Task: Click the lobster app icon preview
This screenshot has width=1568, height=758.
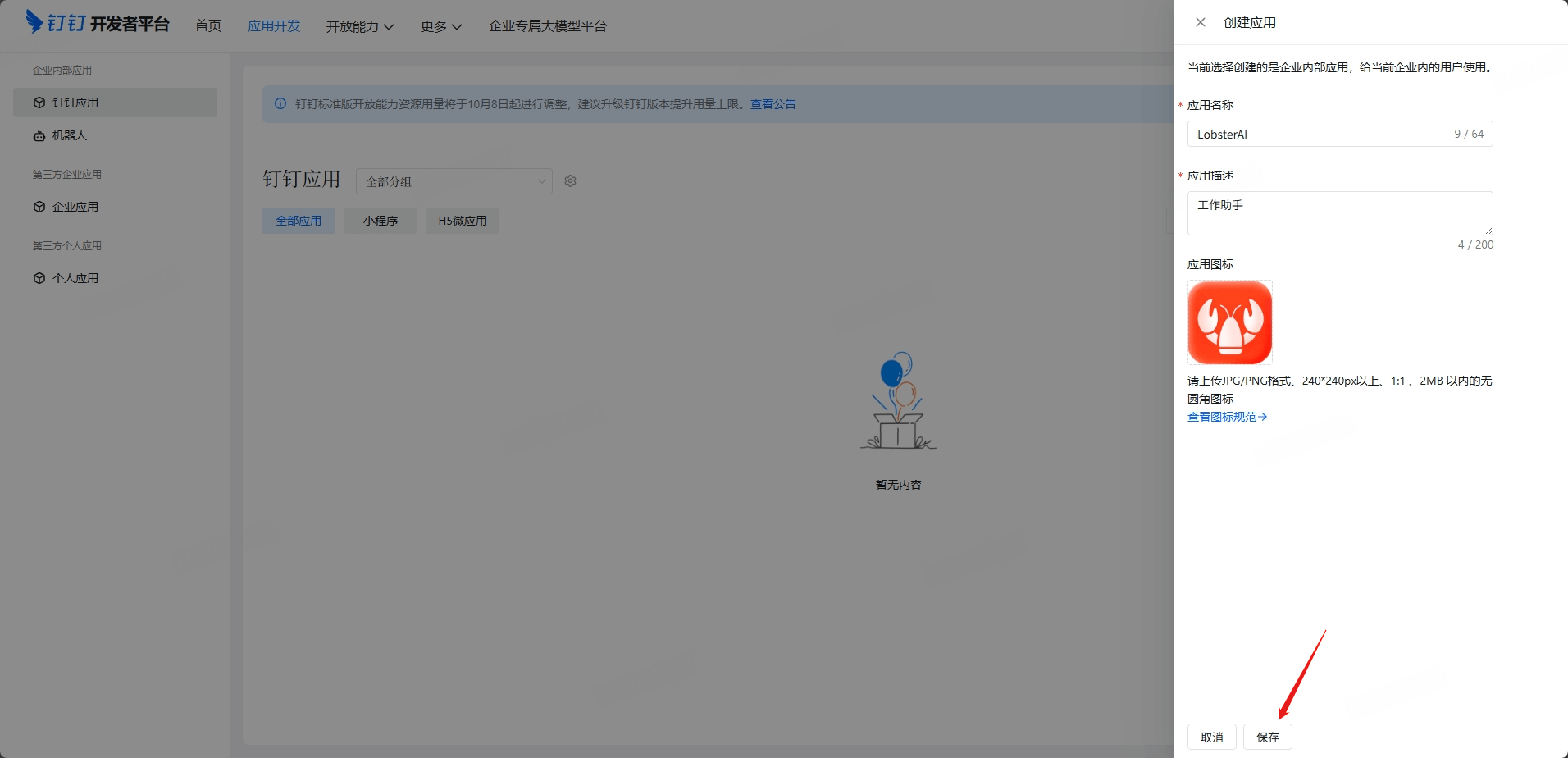Action: (x=1229, y=322)
